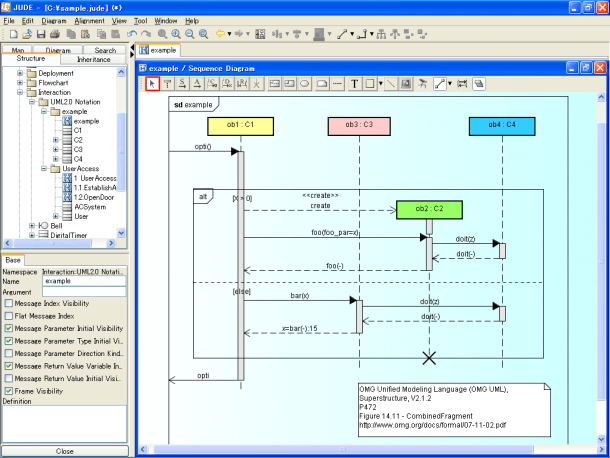Click the Name field containing example
The height and width of the screenshot is (458, 610).
point(84,281)
